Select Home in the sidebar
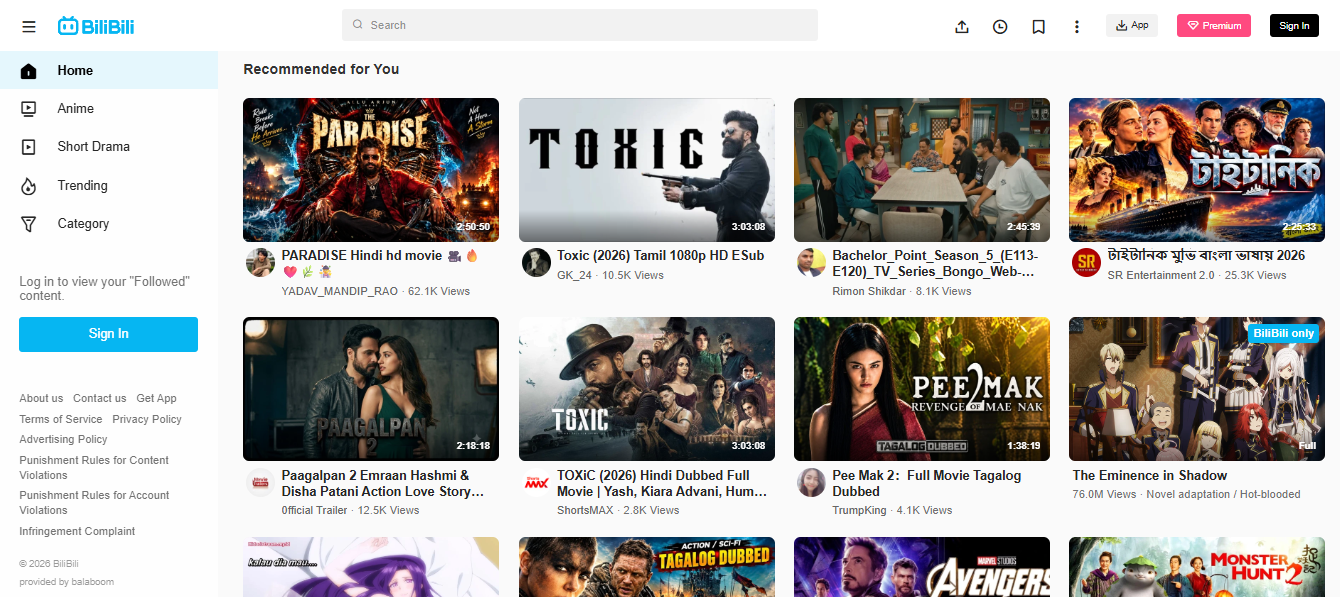This screenshot has width=1340, height=597. pos(109,71)
